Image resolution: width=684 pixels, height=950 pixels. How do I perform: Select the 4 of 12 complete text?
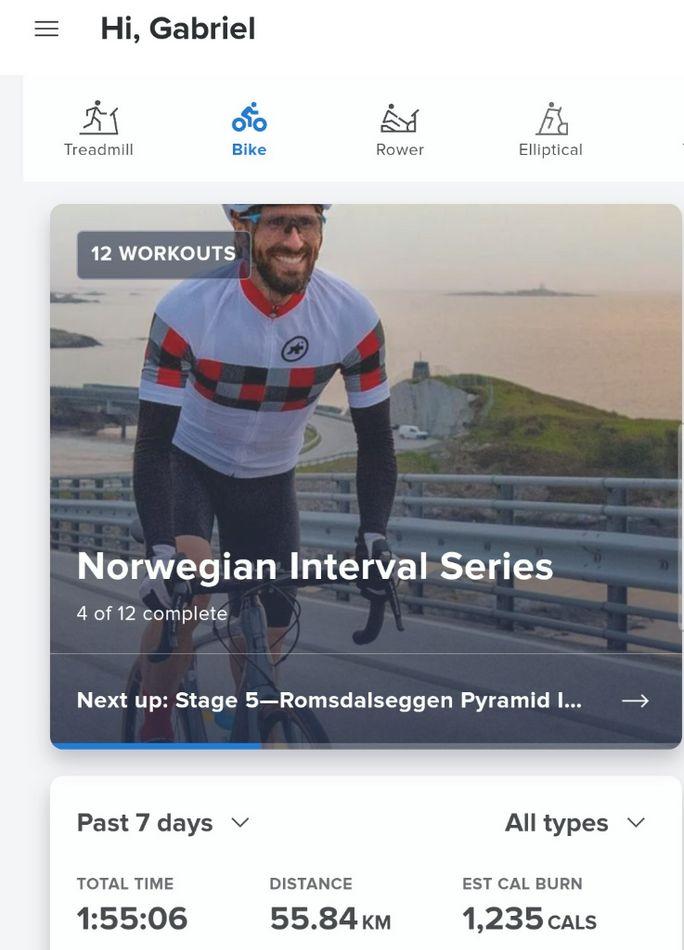pos(152,613)
